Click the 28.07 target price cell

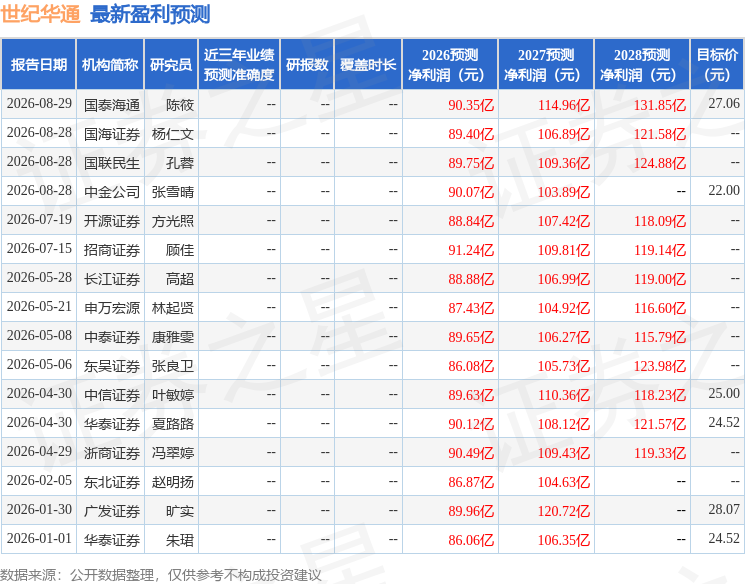coord(724,509)
